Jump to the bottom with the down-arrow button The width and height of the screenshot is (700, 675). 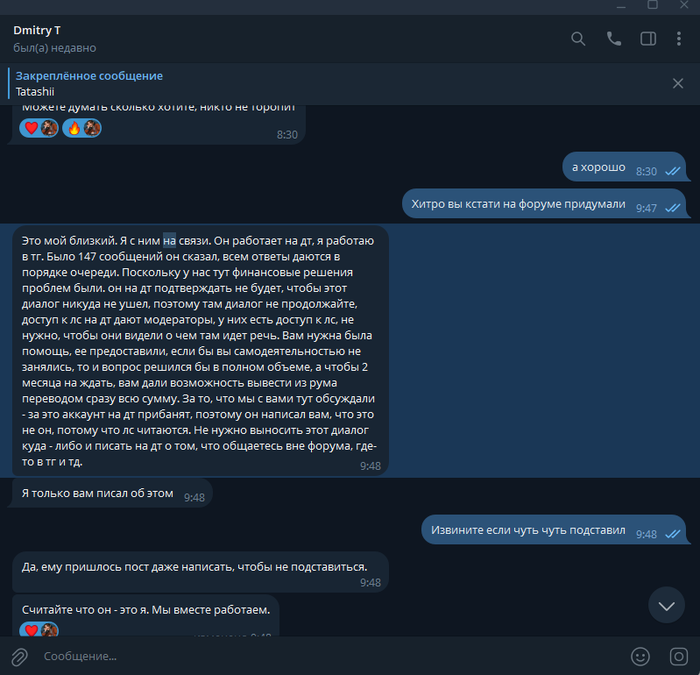click(666, 606)
